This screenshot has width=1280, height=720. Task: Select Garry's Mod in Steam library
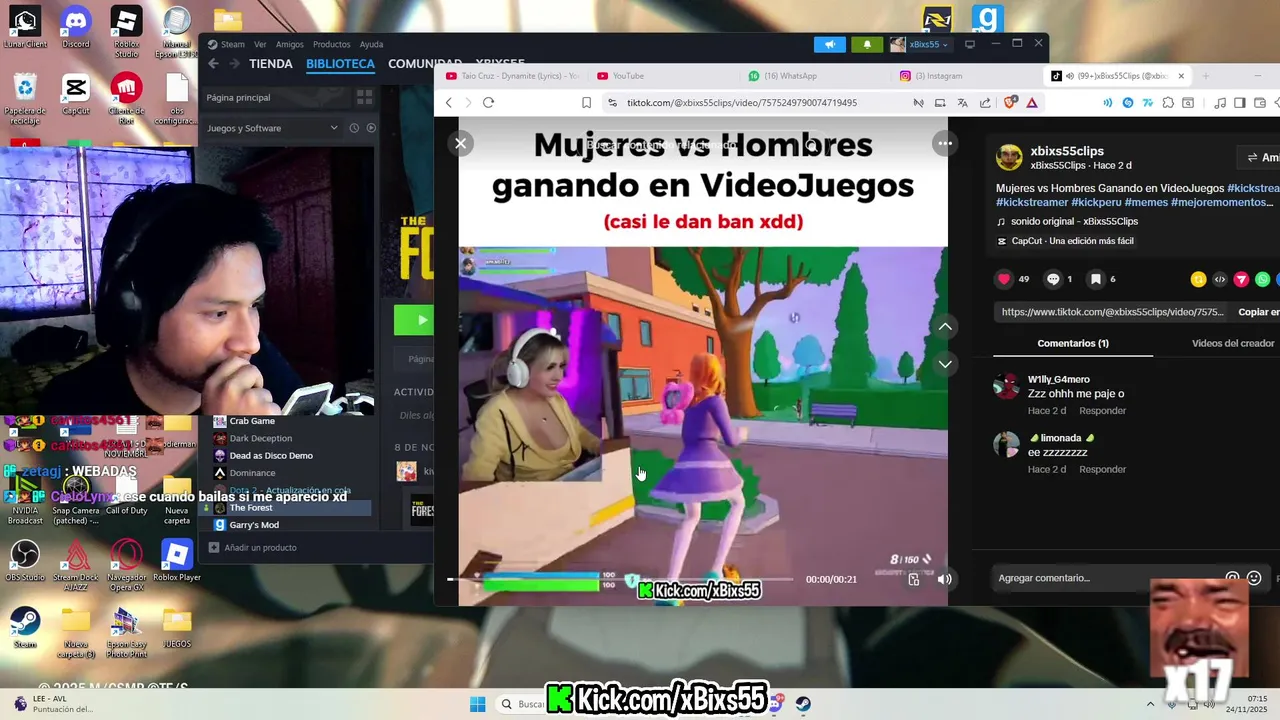pos(254,525)
